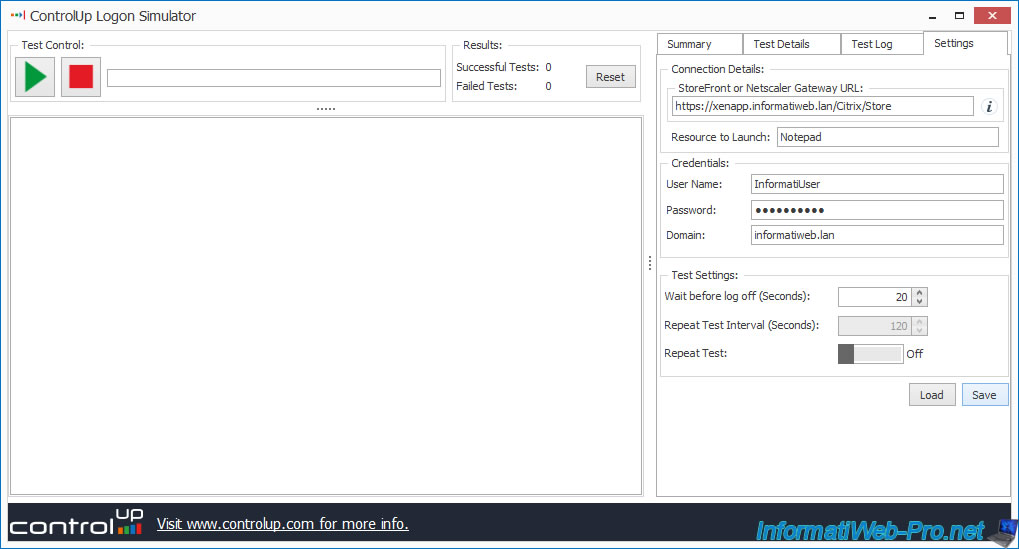The image size is (1019, 549).
Task: Click the Domain input field
Action: (877, 235)
